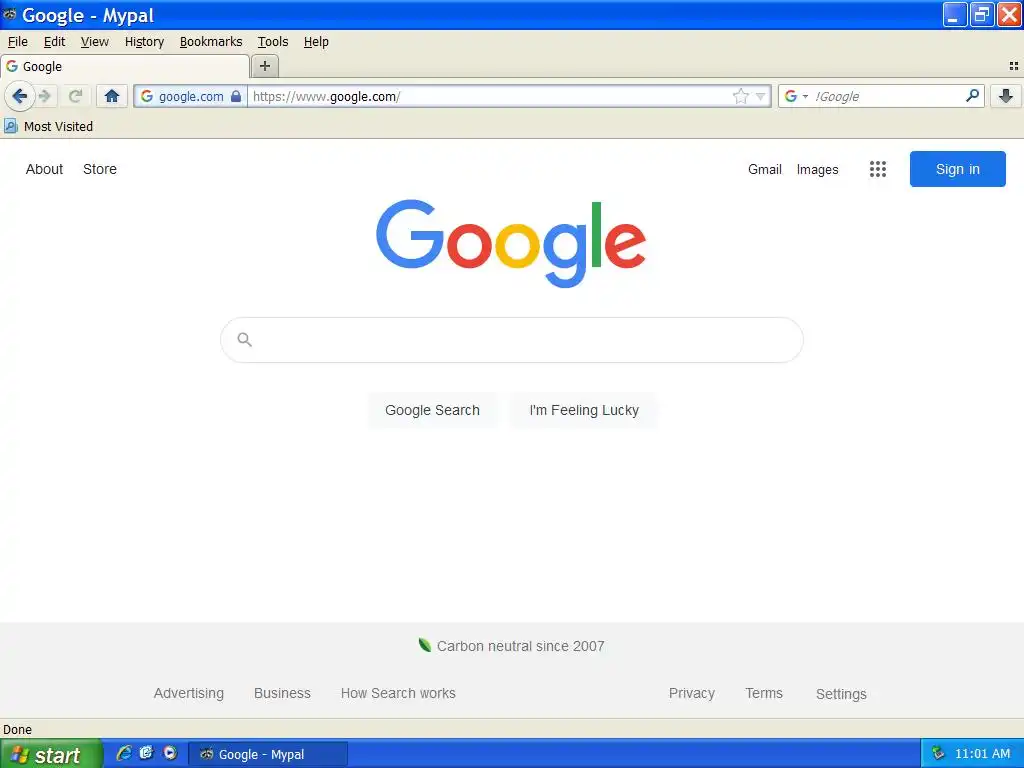Screen dimensions: 1024x768
Task: Open the Business footer link
Action: coord(282,693)
